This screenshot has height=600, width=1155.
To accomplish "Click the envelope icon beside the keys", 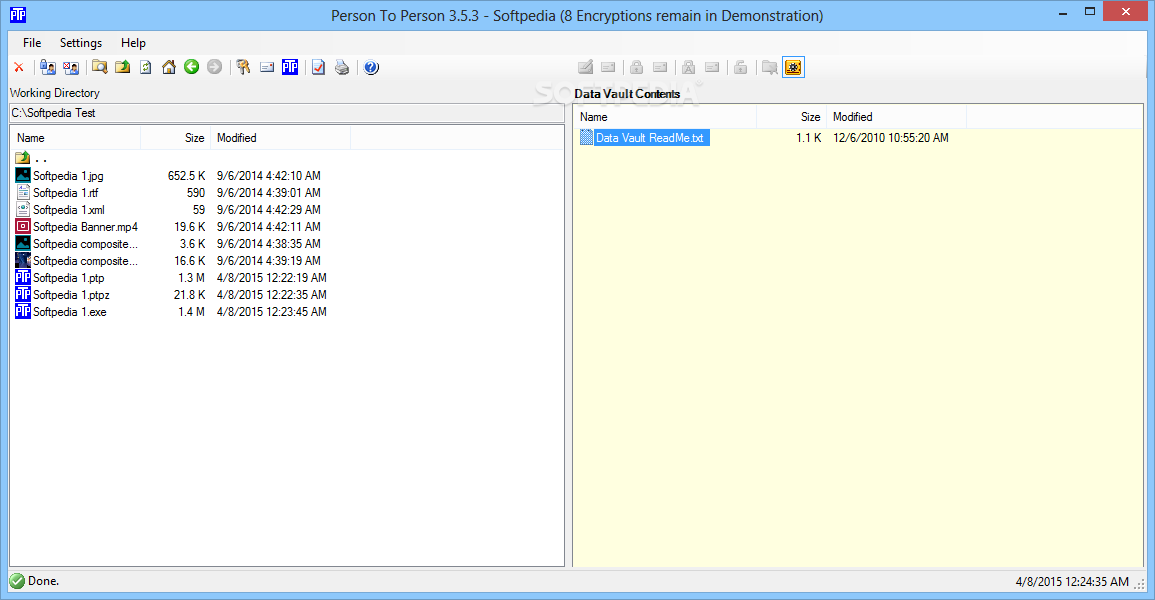I will click(267, 68).
